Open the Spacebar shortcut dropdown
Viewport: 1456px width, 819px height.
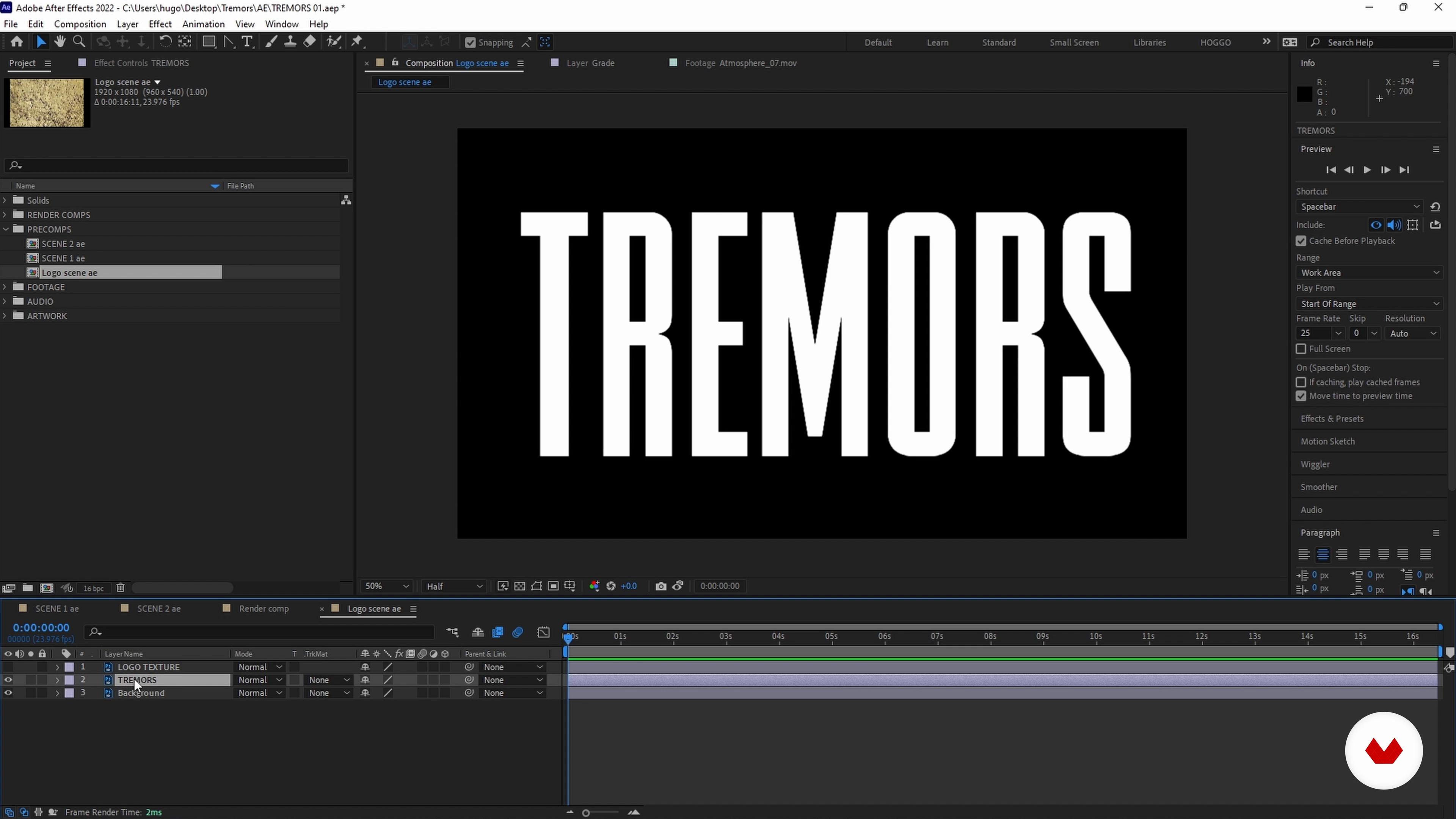pyautogui.click(x=1359, y=207)
